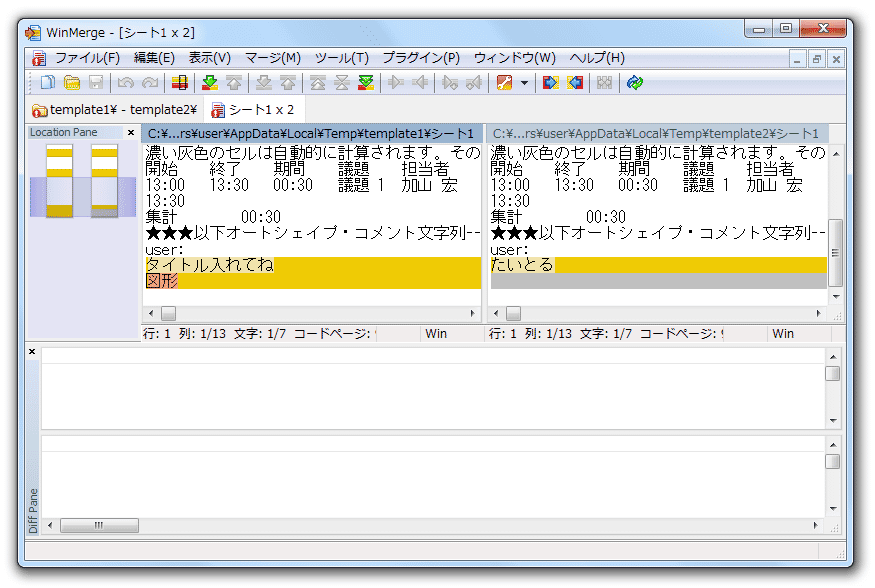875x588 pixels.
Task: Click the grayed auto-merge grid icon
Action: click(x=604, y=83)
